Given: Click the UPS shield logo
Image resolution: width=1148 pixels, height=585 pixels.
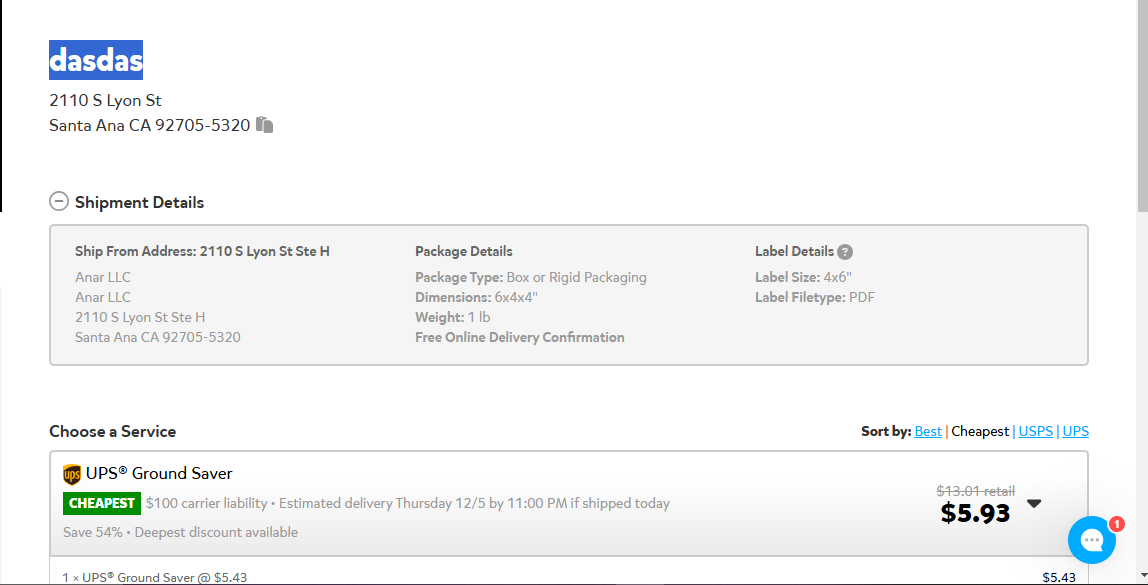Looking at the screenshot, I should pyautogui.click(x=72, y=474).
